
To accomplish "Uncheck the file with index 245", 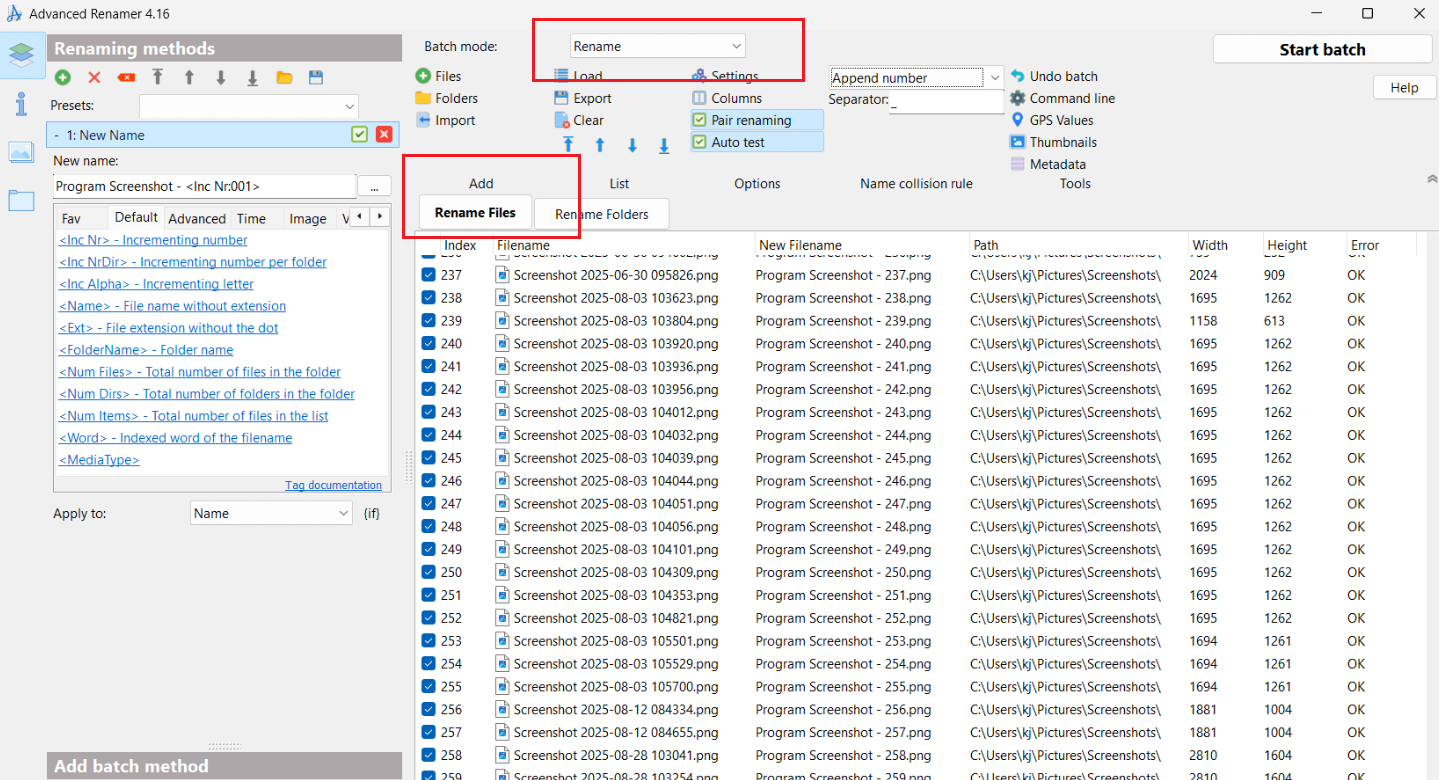I will pos(428,458).
